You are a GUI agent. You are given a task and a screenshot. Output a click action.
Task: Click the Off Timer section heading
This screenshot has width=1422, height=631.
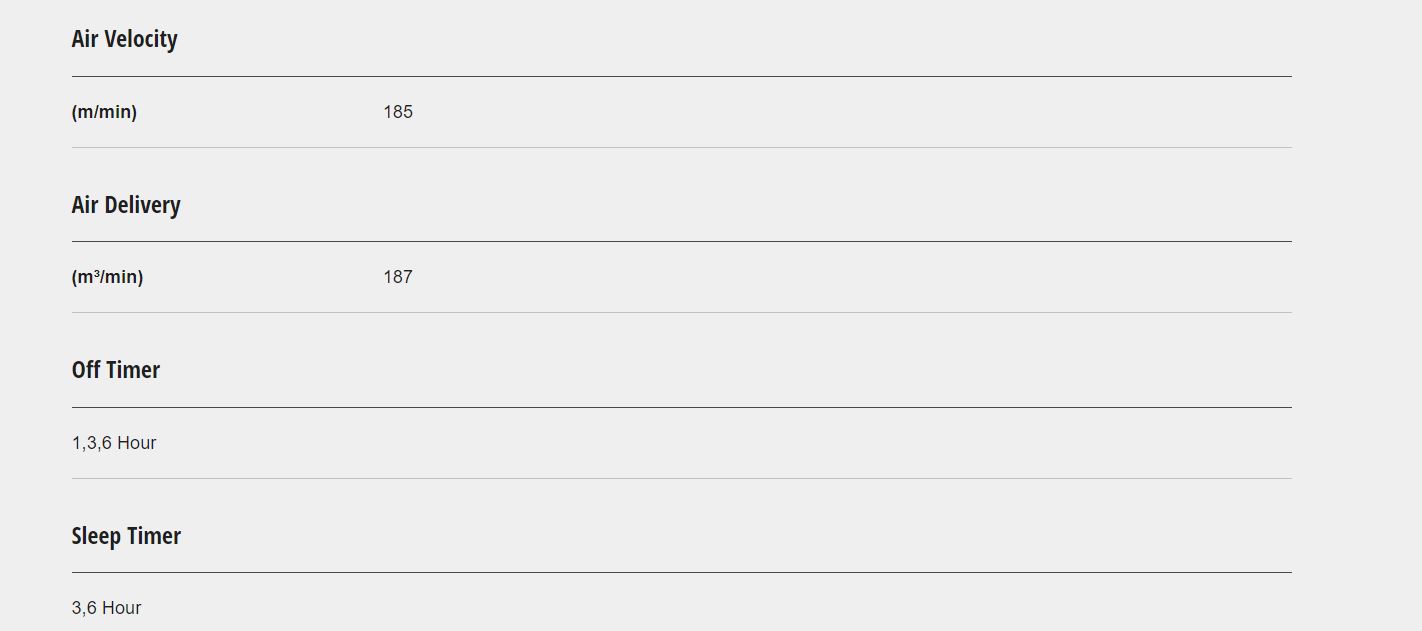[116, 370]
